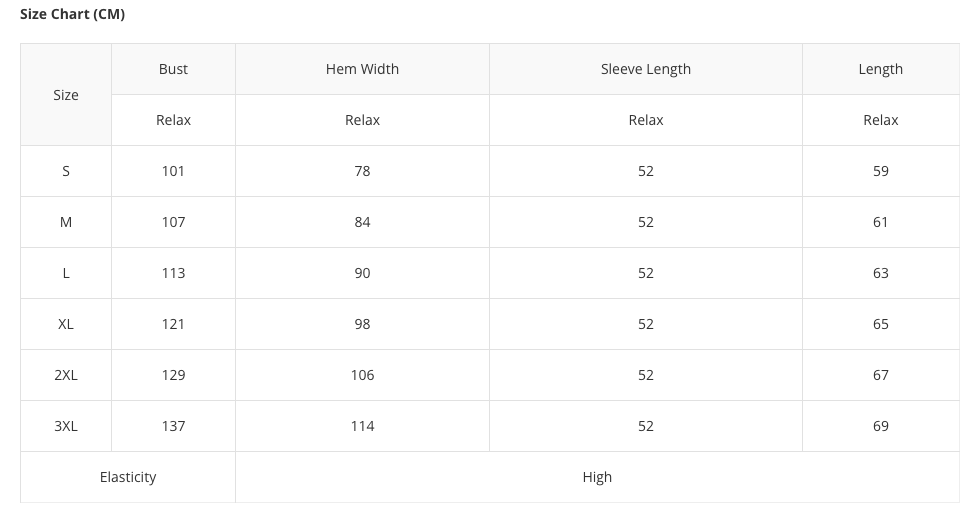Click bust value 121 for size XL
This screenshot has height=529, width=976.
pyautogui.click(x=173, y=324)
